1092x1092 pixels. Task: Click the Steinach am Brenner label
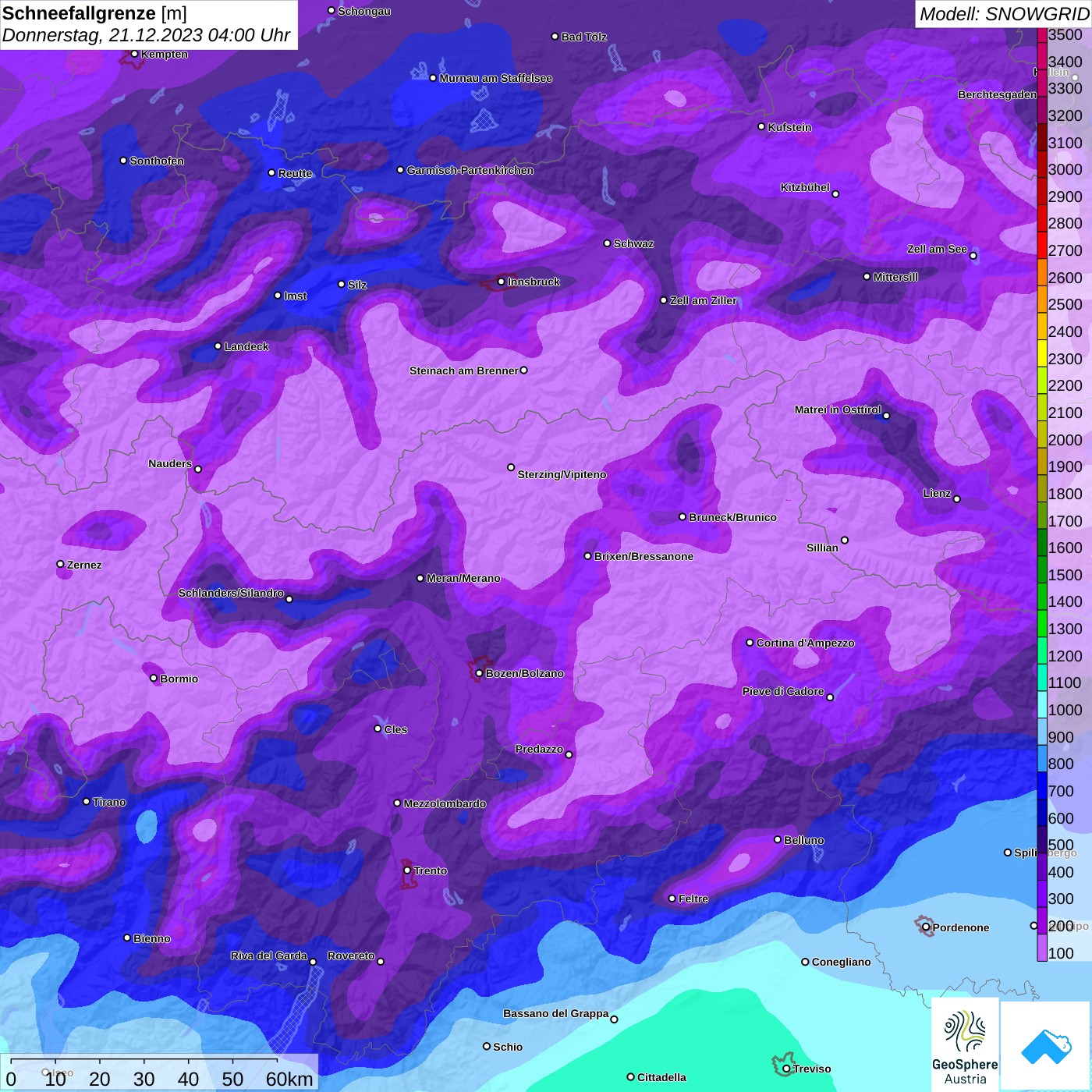pyautogui.click(x=463, y=370)
